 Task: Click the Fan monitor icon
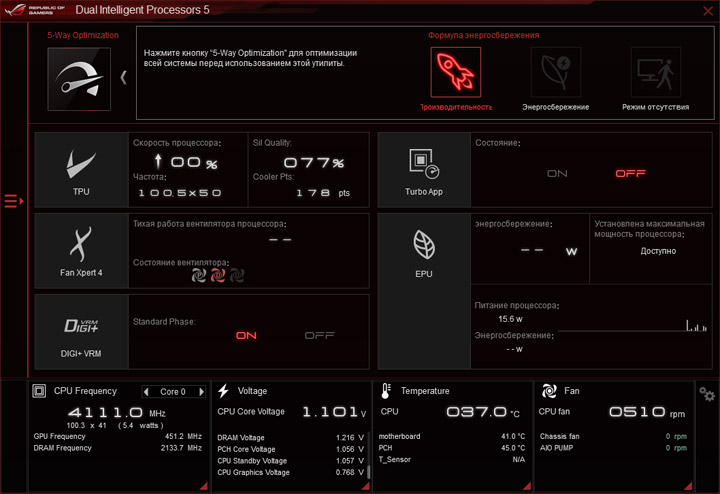(549, 391)
